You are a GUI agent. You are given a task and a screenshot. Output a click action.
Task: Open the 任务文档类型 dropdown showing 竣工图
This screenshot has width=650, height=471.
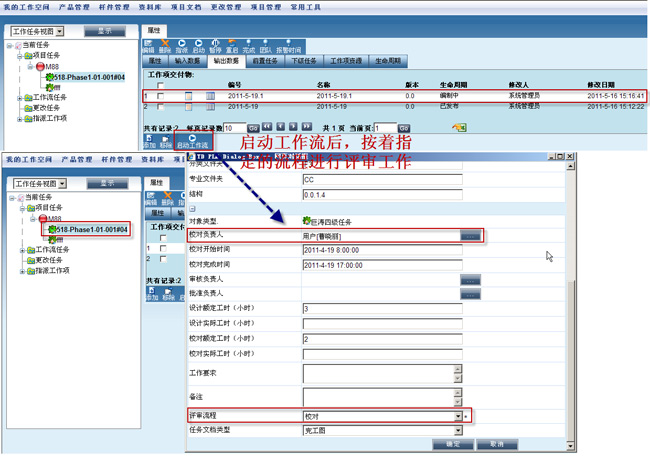pyautogui.click(x=459, y=429)
